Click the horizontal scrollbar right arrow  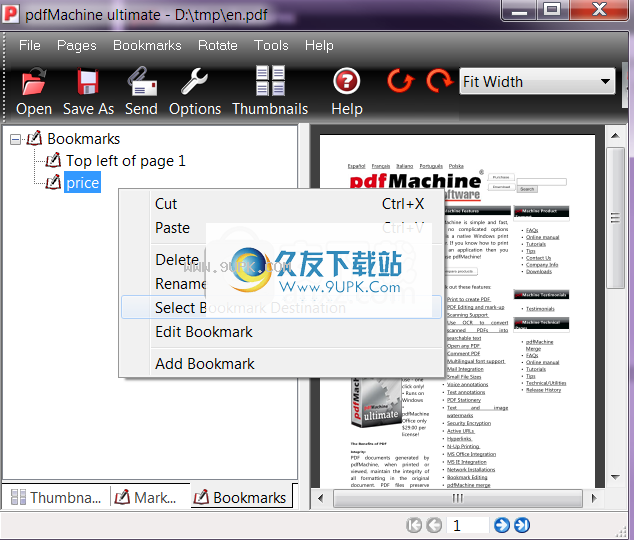(x=594, y=498)
